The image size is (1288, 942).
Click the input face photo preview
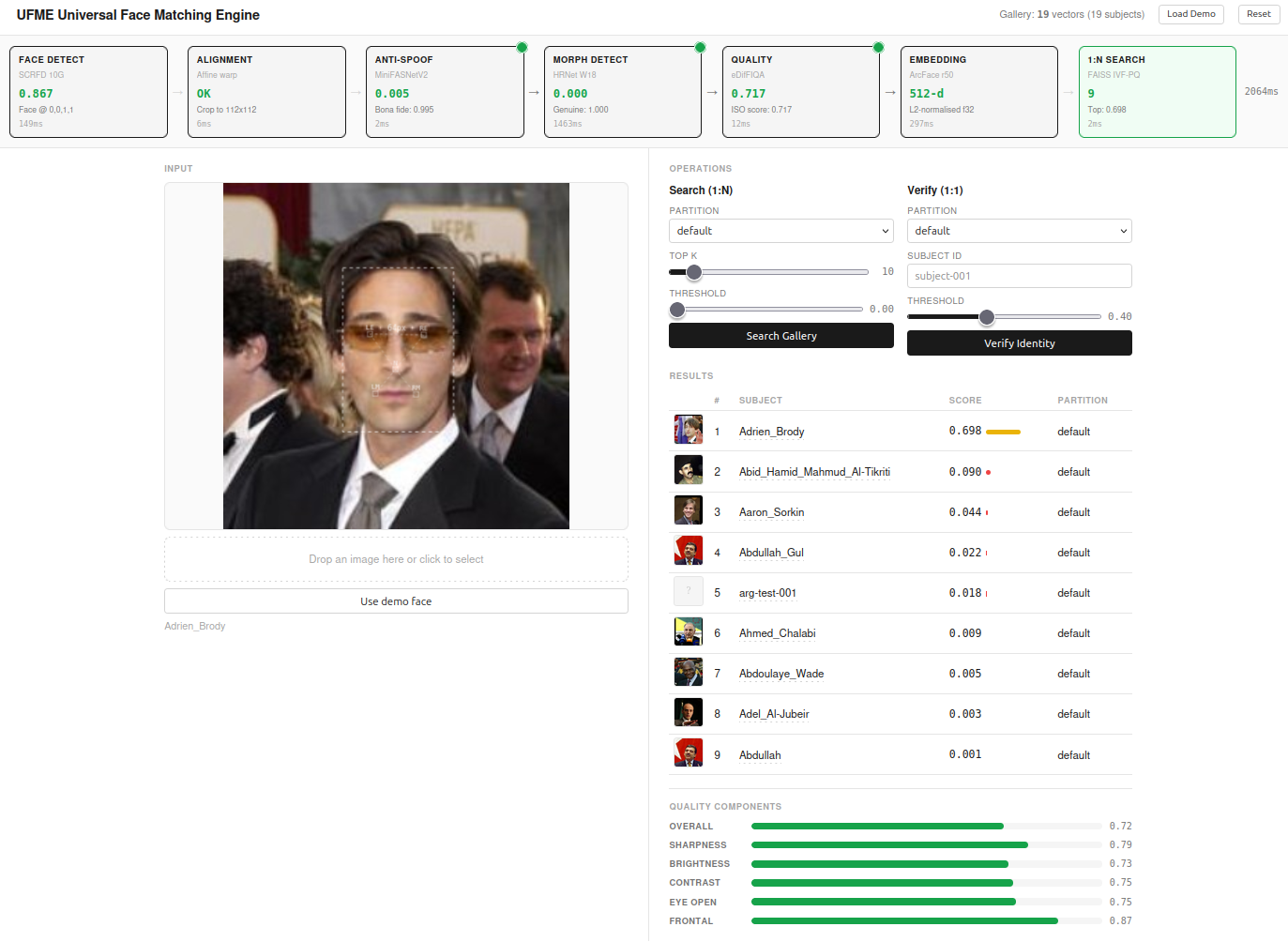tap(396, 356)
